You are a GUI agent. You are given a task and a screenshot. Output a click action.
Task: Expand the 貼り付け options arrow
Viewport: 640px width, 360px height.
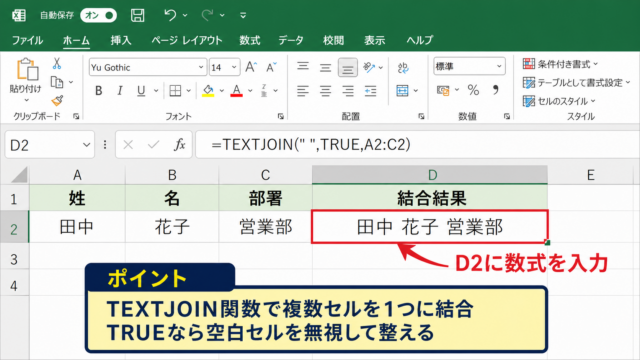coord(27,100)
